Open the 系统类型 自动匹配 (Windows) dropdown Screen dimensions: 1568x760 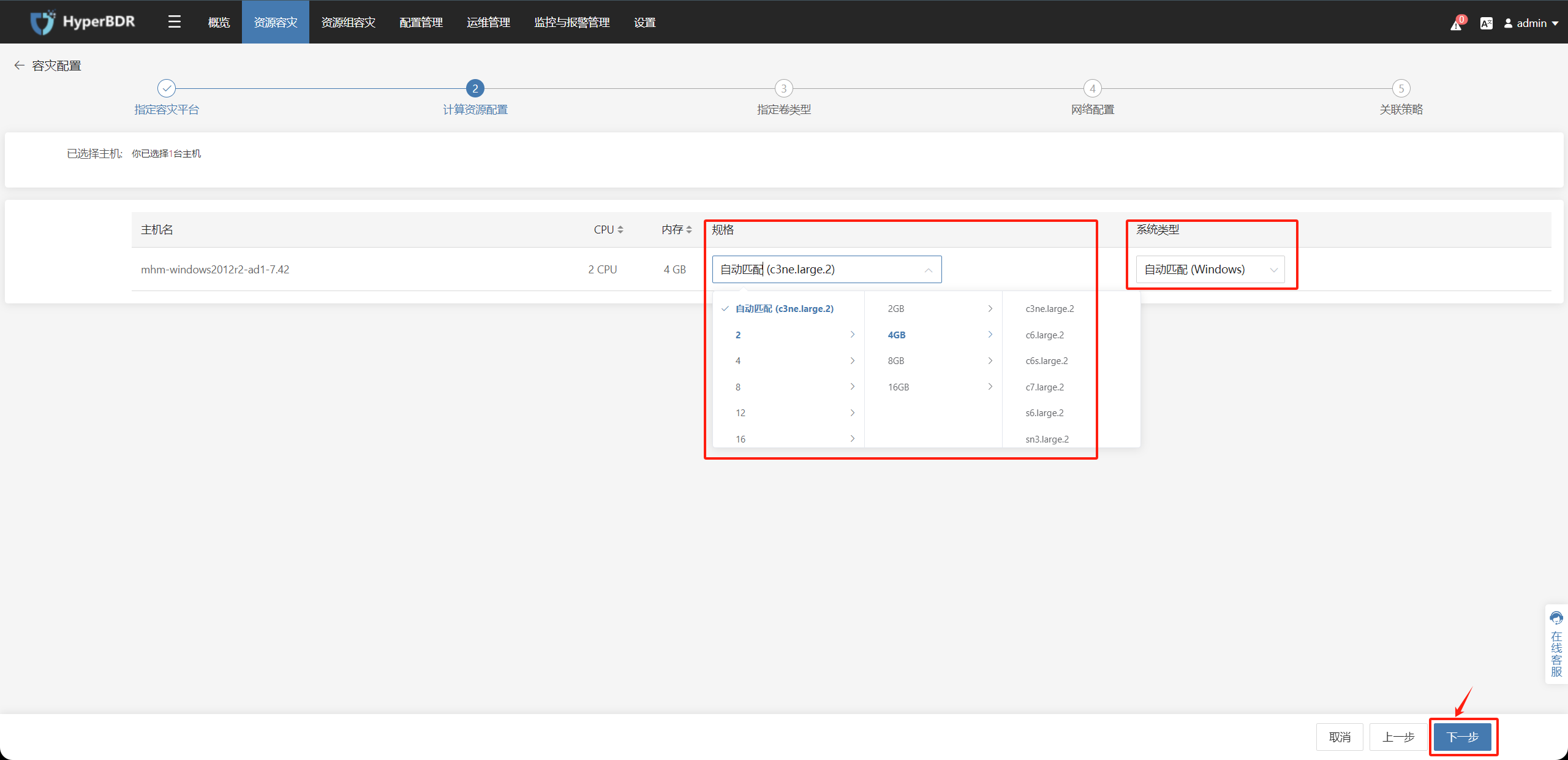[x=1210, y=270]
